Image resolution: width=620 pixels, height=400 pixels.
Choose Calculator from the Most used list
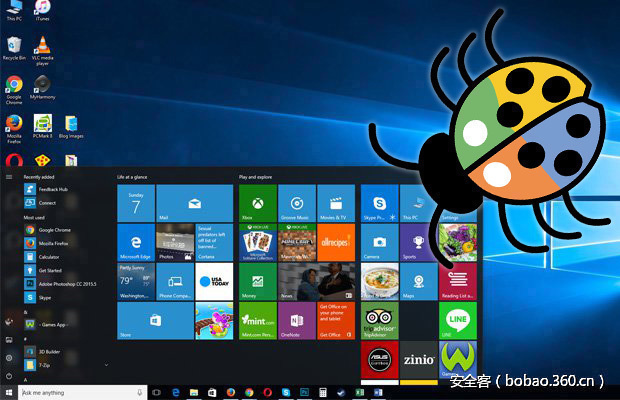[x=51, y=256]
